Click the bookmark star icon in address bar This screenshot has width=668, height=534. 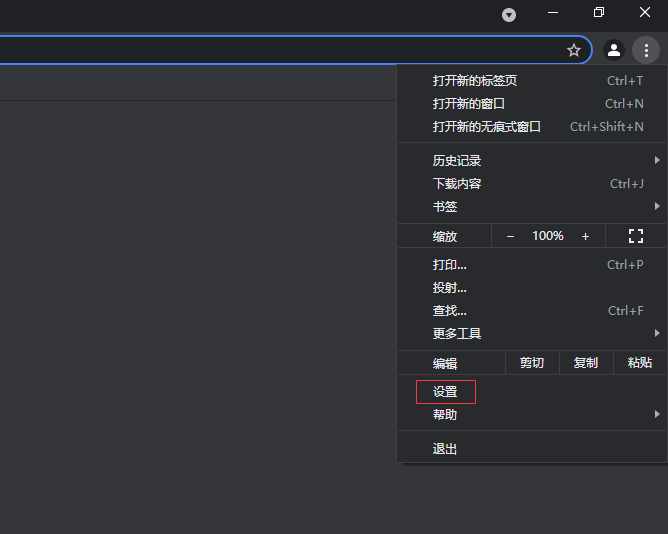[574, 50]
